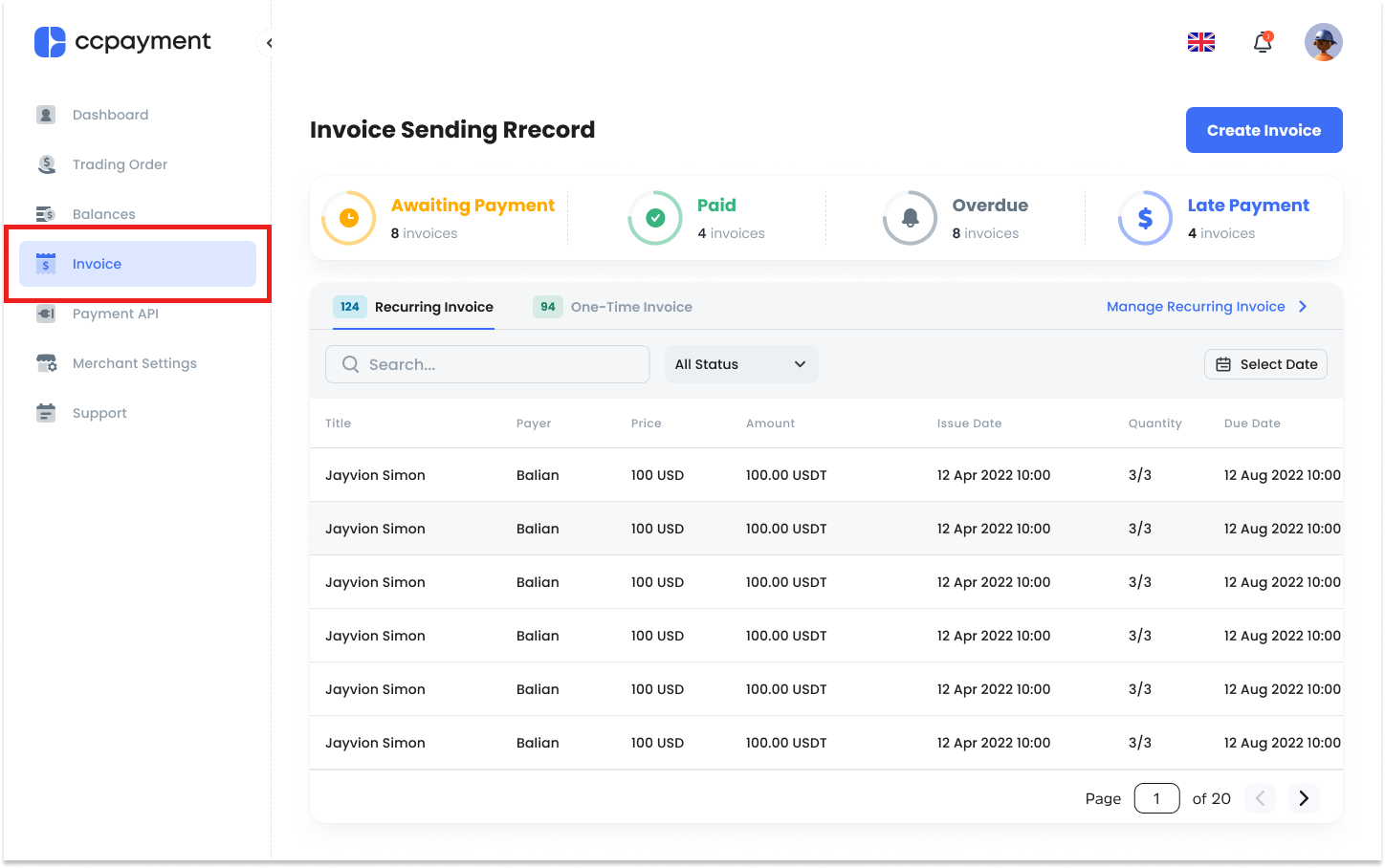Click the Create Invoice button
Viewport: 1385px width, 868px height.
[1264, 130]
